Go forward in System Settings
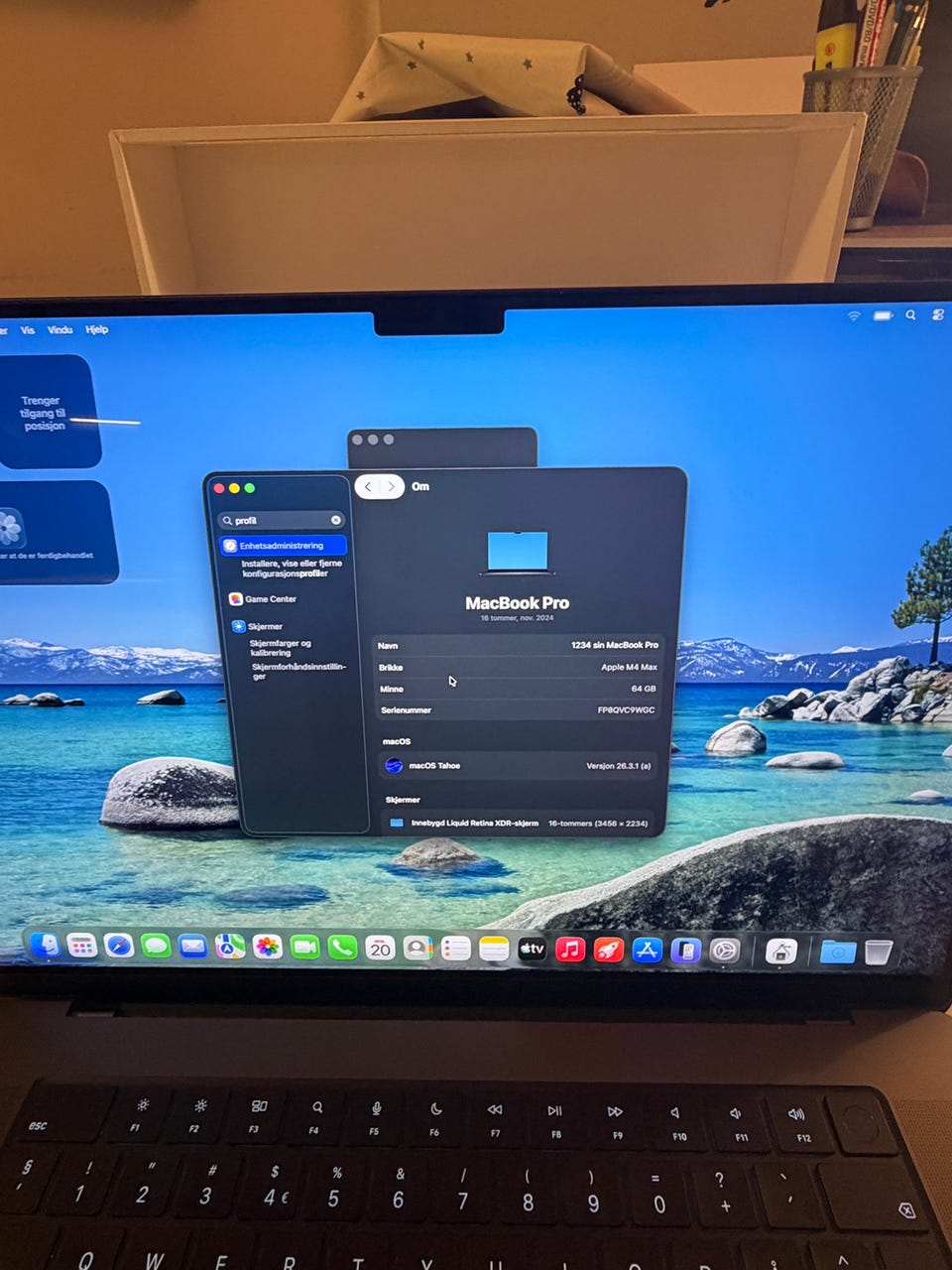The image size is (952, 1270). click(x=392, y=486)
